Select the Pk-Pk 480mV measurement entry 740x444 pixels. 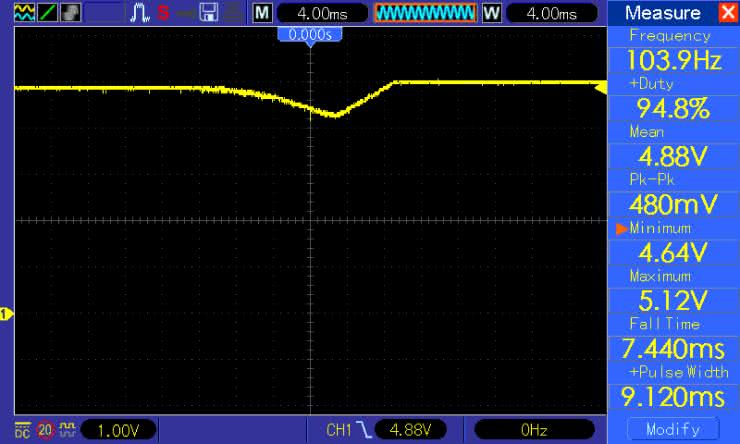672,204
